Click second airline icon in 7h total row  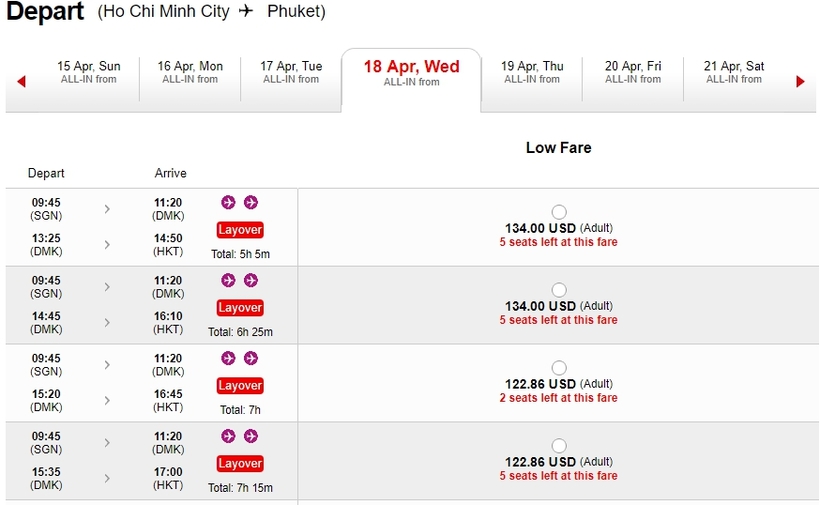pyautogui.click(x=251, y=358)
